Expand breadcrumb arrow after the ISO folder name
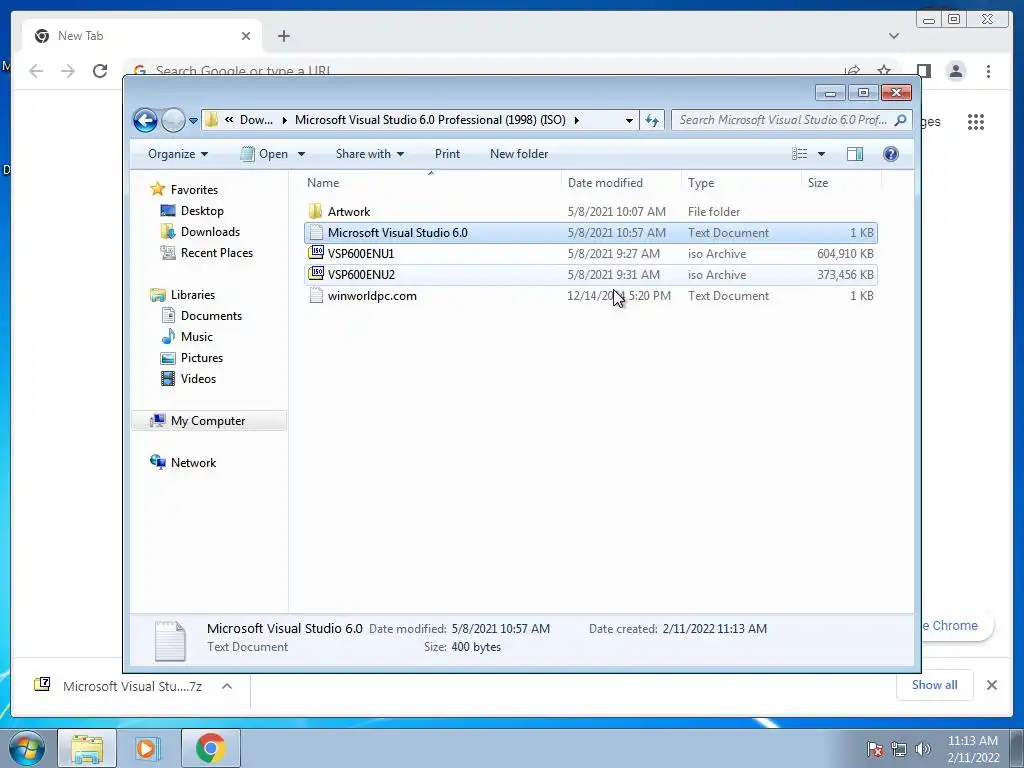The height and width of the screenshot is (768, 1024). point(577,120)
